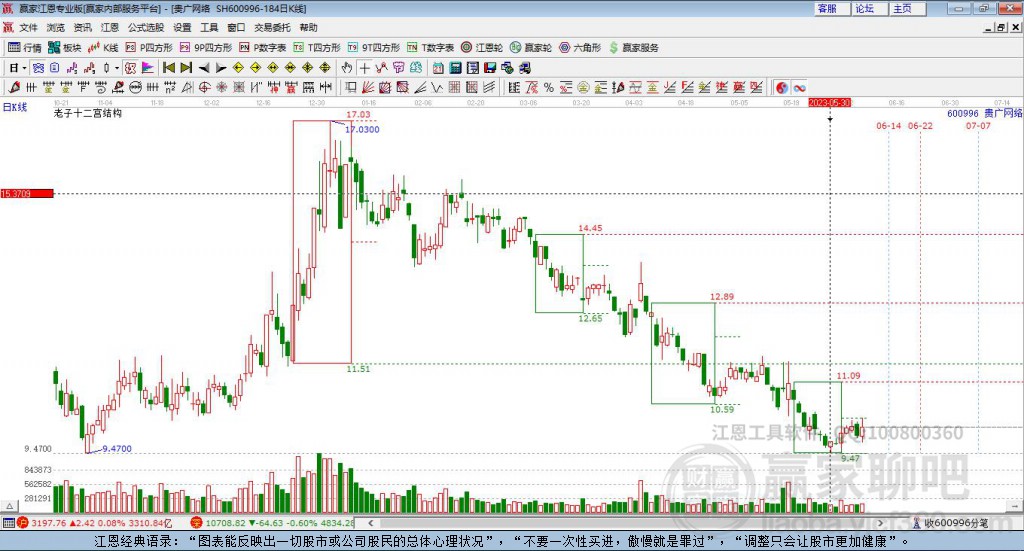Viewport: 1024px width, 551px height.
Task: Open the 日 period dropdown
Action: point(18,68)
